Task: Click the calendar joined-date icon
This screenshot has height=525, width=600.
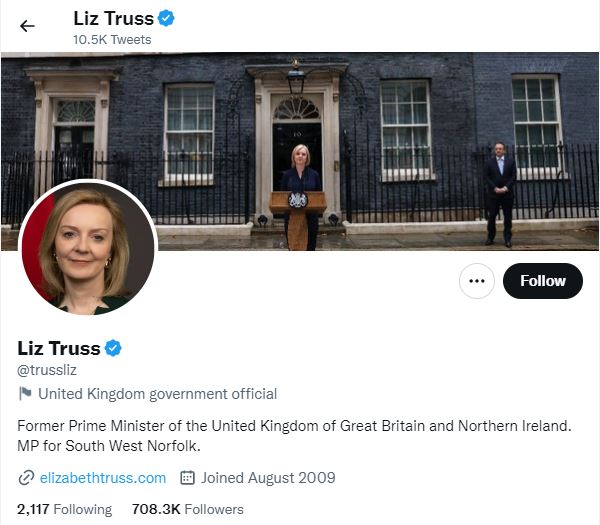Action: pos(188,478)
